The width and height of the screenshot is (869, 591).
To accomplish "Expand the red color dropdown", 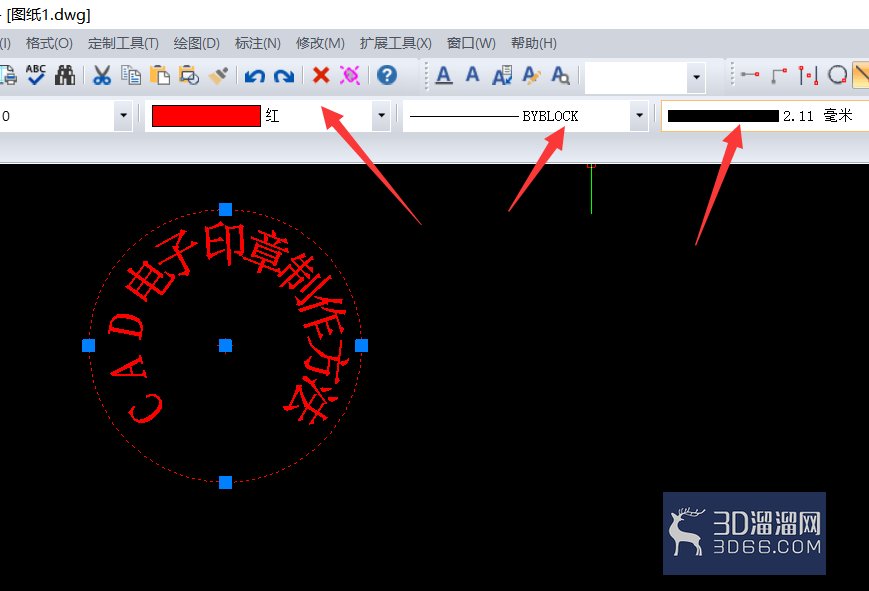I will tap(381, 116).
